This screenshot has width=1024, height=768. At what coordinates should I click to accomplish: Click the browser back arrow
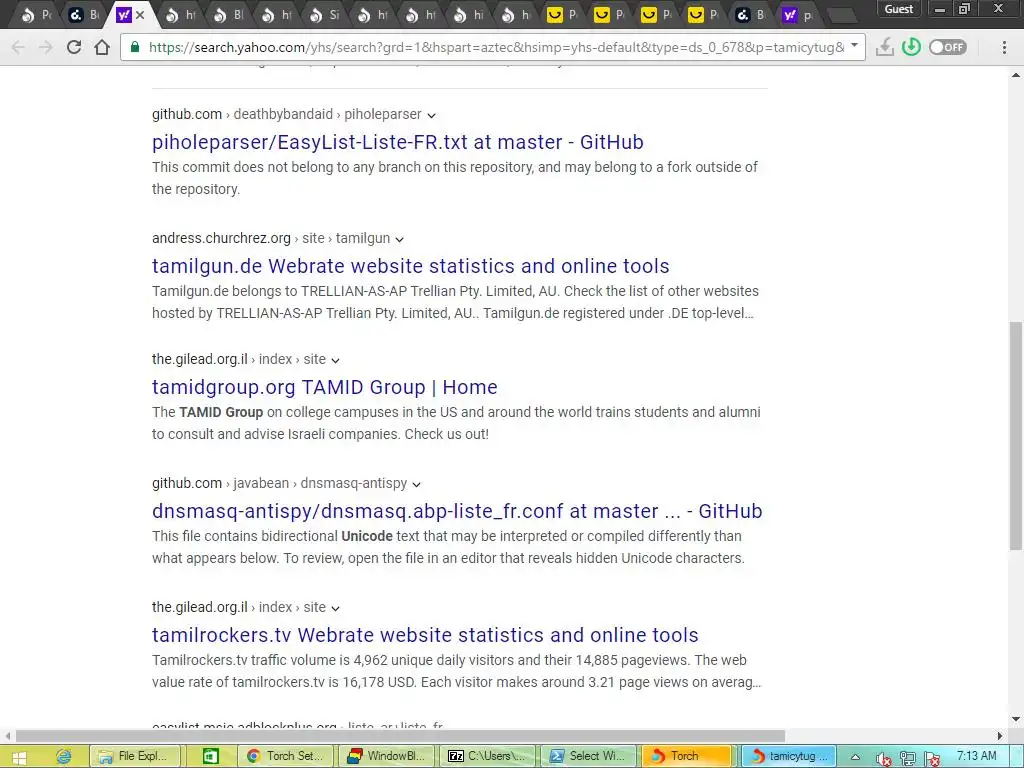point(18,47)
